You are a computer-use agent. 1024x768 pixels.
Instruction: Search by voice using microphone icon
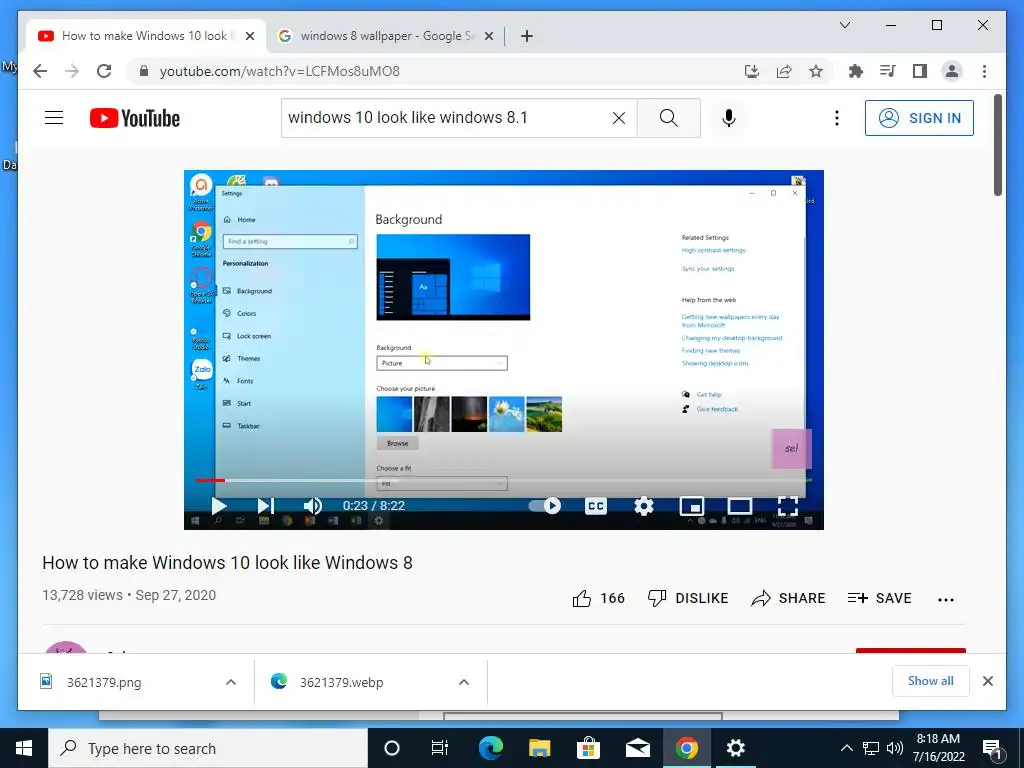[729, 118]
